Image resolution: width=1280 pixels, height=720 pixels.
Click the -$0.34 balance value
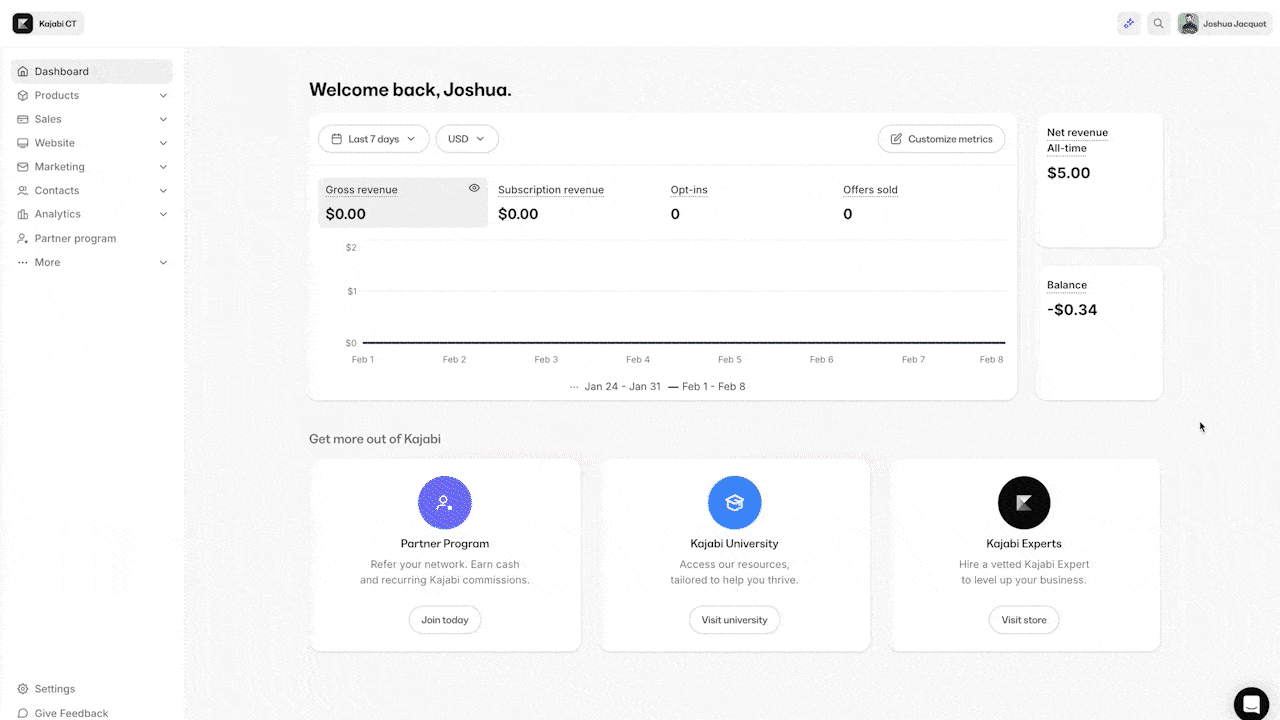[1072, 310]
